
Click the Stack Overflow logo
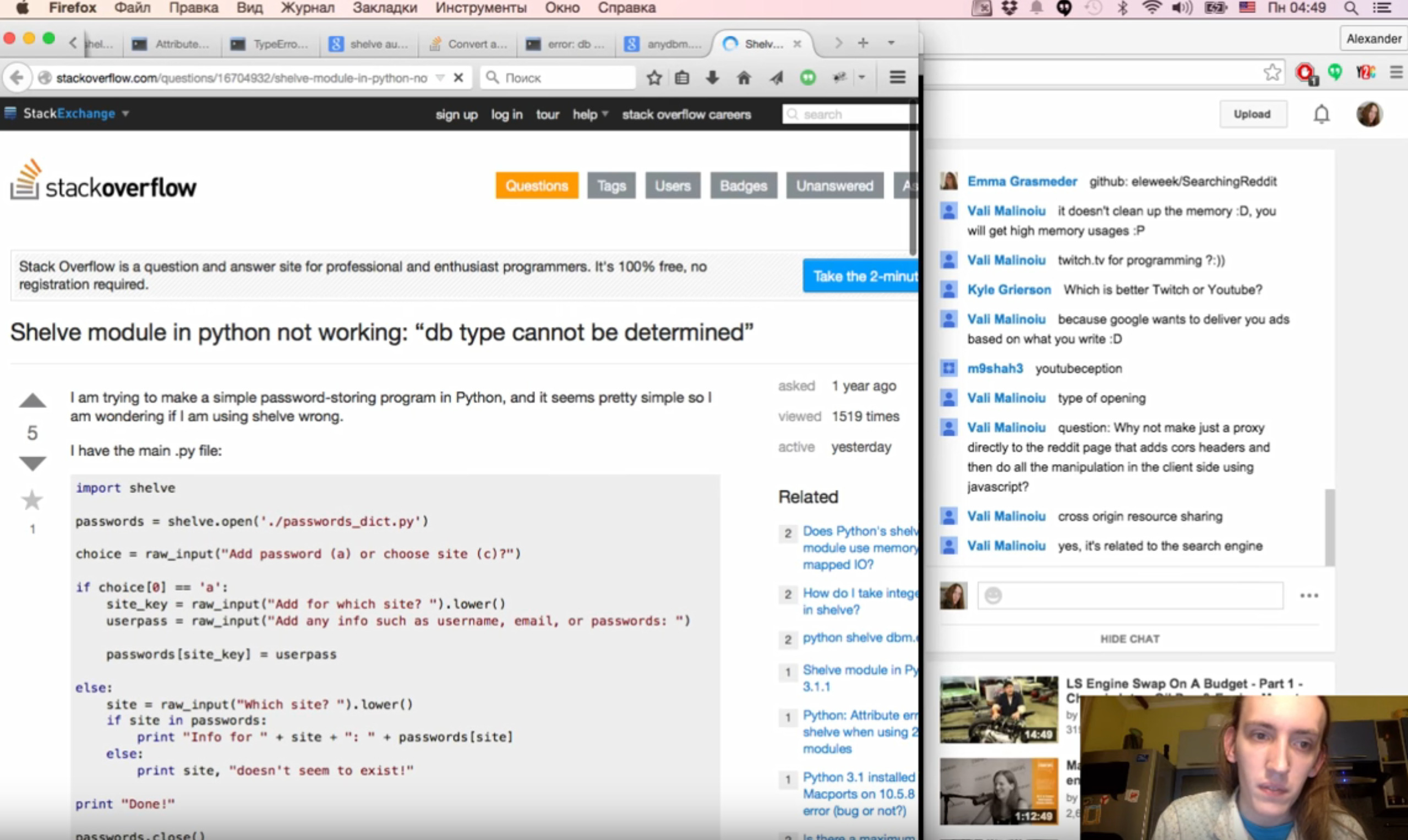tap(103, 180)
